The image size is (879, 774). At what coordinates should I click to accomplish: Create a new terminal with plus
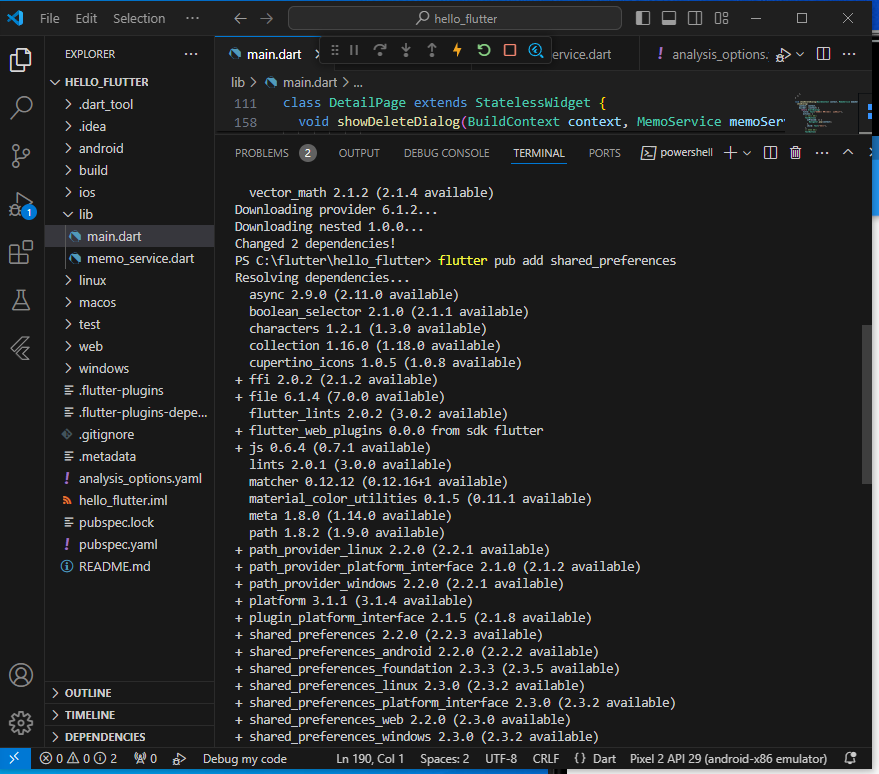[730, 152]
